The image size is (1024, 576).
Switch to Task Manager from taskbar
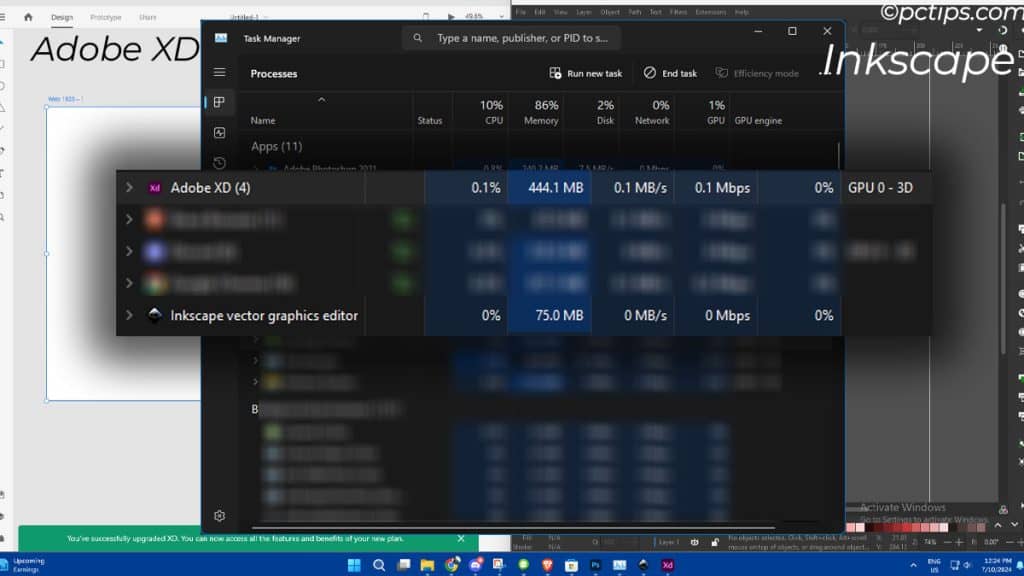(619, 565)
